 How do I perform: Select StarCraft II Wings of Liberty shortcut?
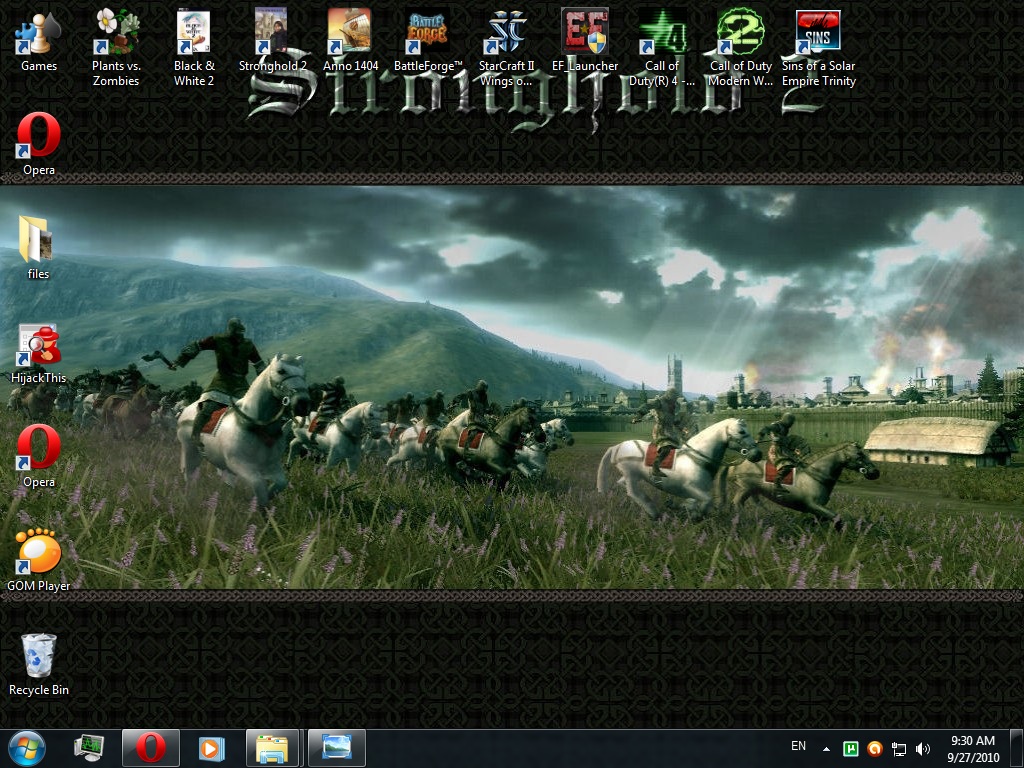[506, 47]
